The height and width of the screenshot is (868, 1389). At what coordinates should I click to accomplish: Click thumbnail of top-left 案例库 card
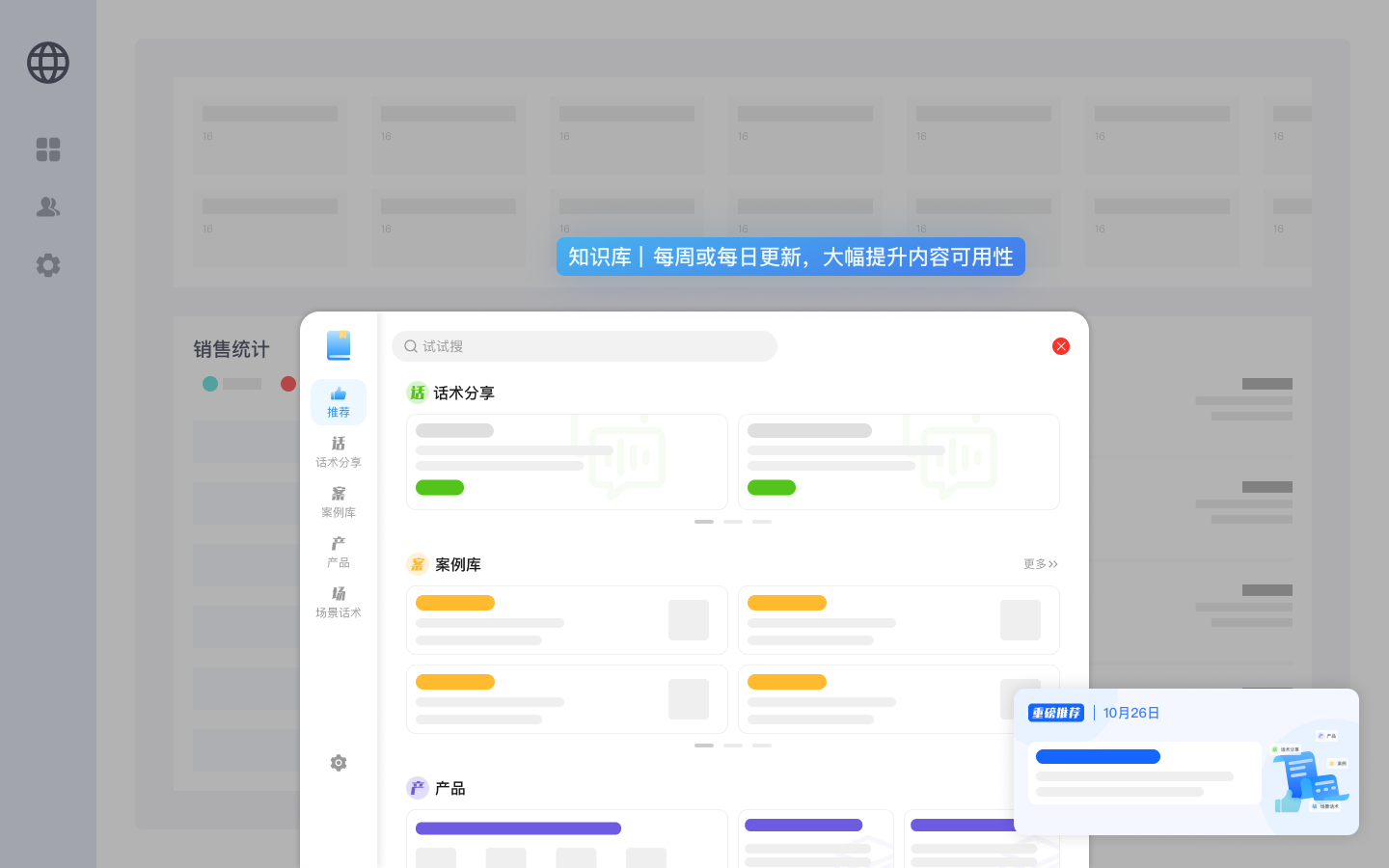pyautogui.click(x=689, y=620)
